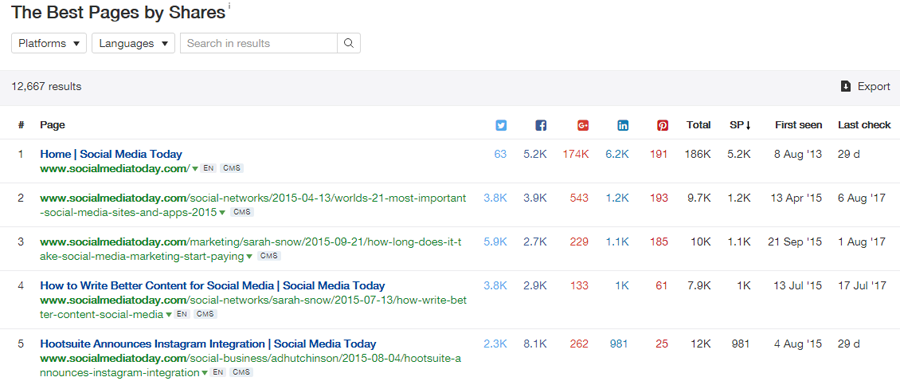Click the 12K total value
This screenshot has width=900, height=385.
[x=702, y=344]
